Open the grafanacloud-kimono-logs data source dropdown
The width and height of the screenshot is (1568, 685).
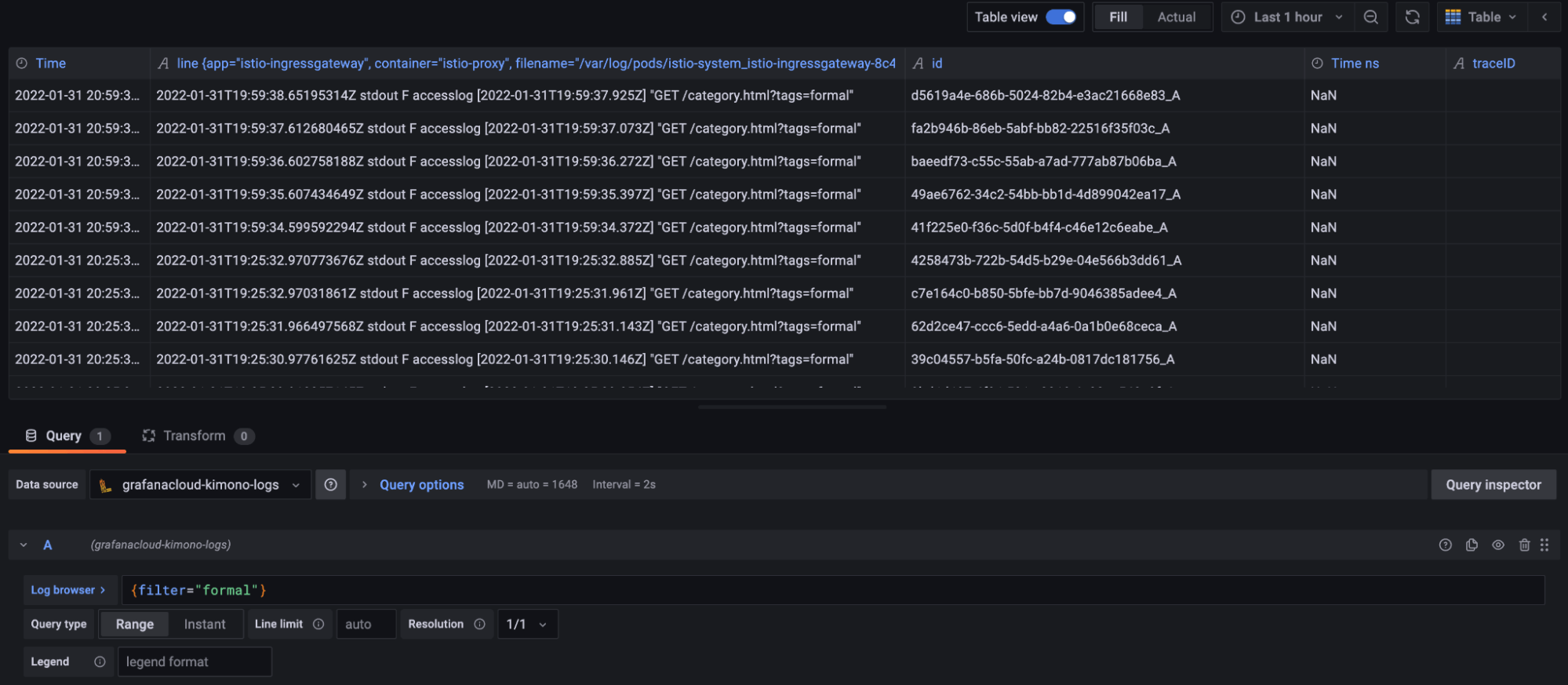pyautogui.click(x=201, y=485)
